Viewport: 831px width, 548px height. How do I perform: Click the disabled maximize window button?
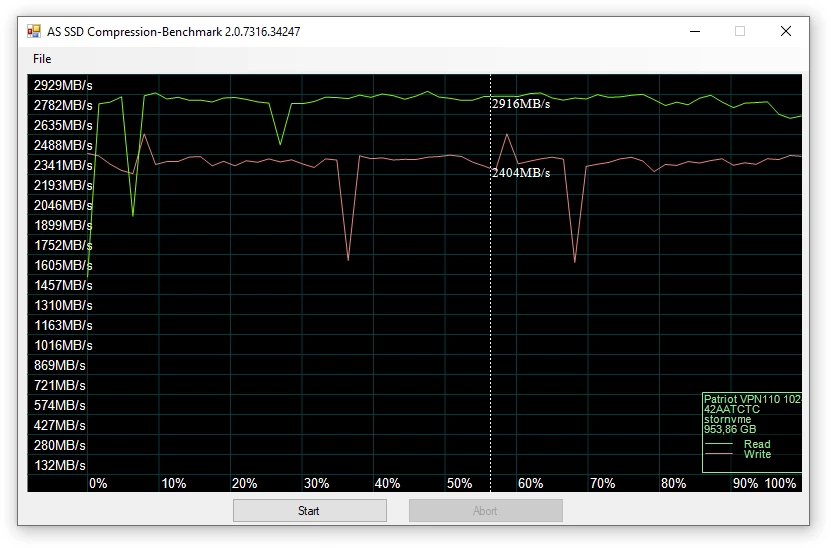[740, 31]
